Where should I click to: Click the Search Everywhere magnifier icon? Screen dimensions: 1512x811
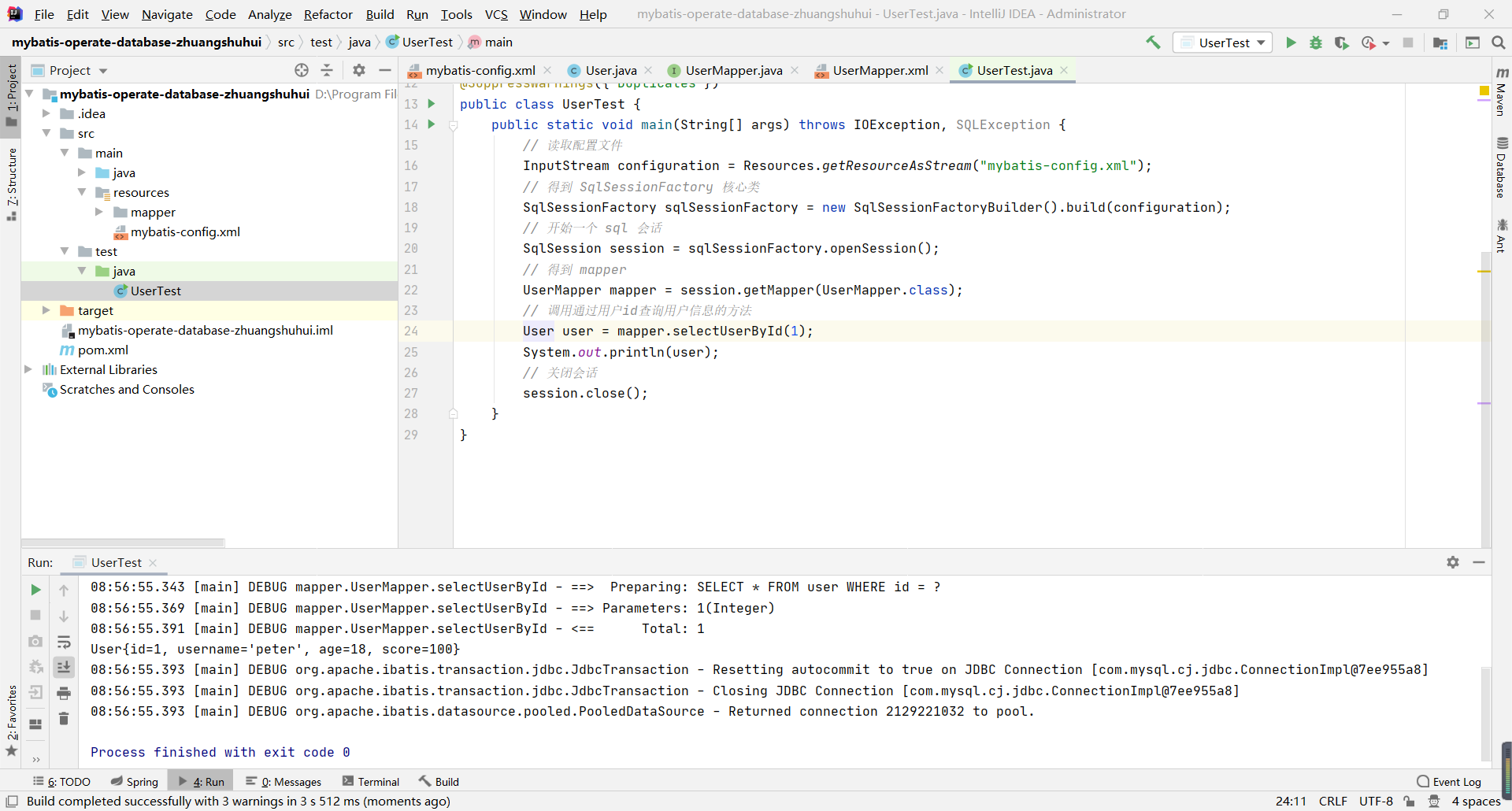pyautogui.click(x=1499, y=43)
